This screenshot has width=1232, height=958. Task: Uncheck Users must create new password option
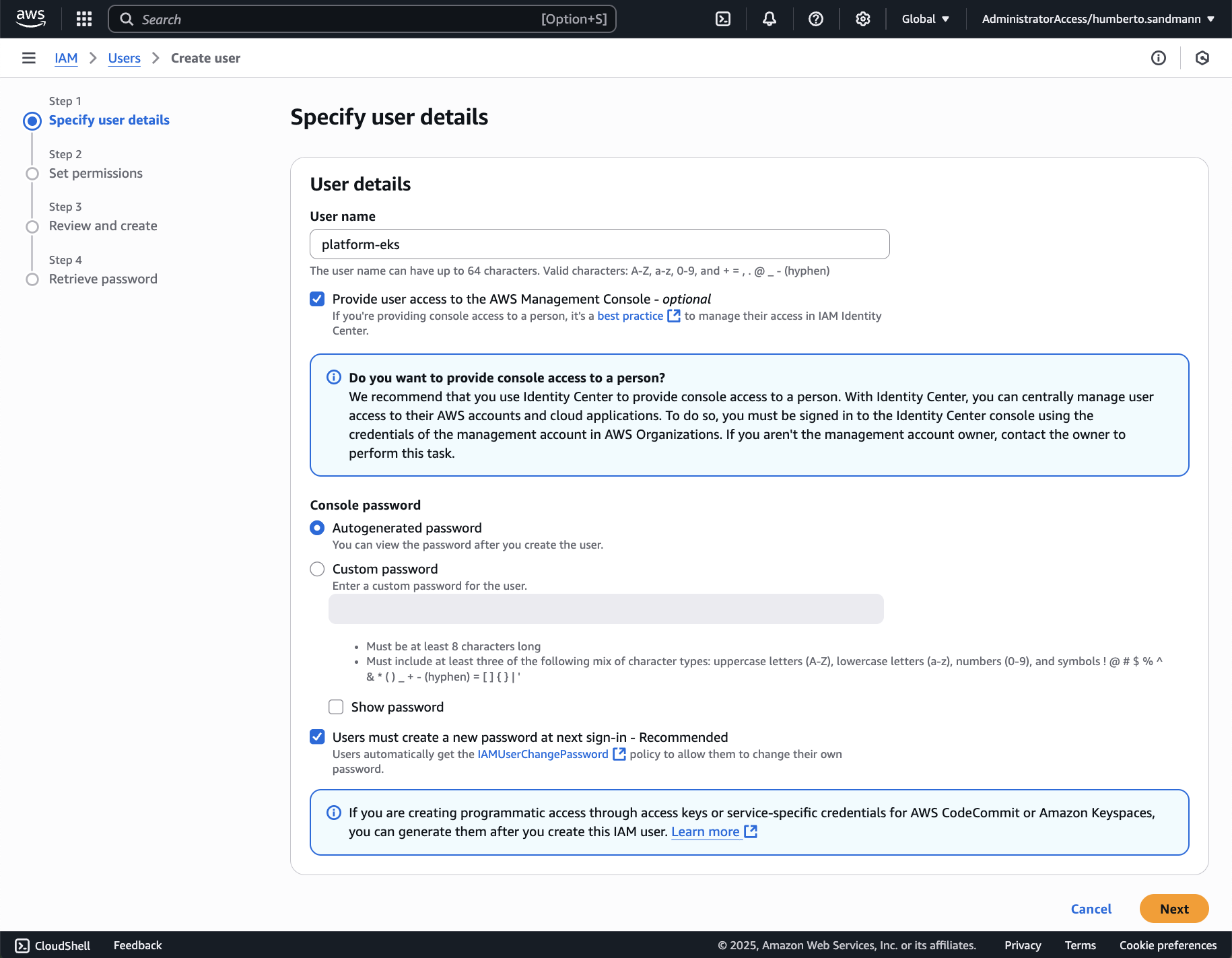317,737
